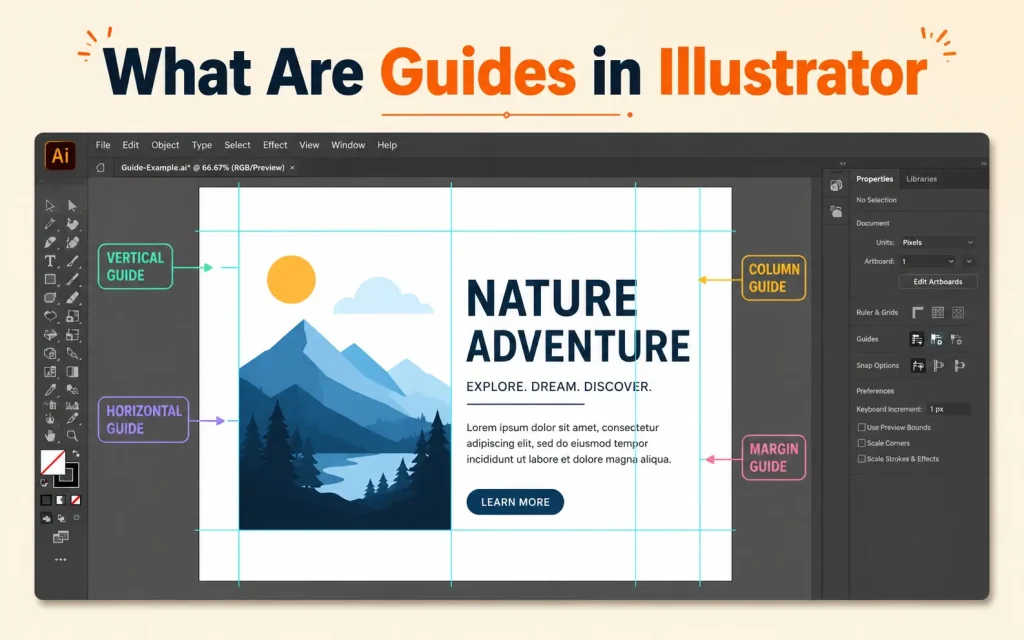Open the Type menu
The height and width of the screenshot is (640, 1024).
(202, 145)
